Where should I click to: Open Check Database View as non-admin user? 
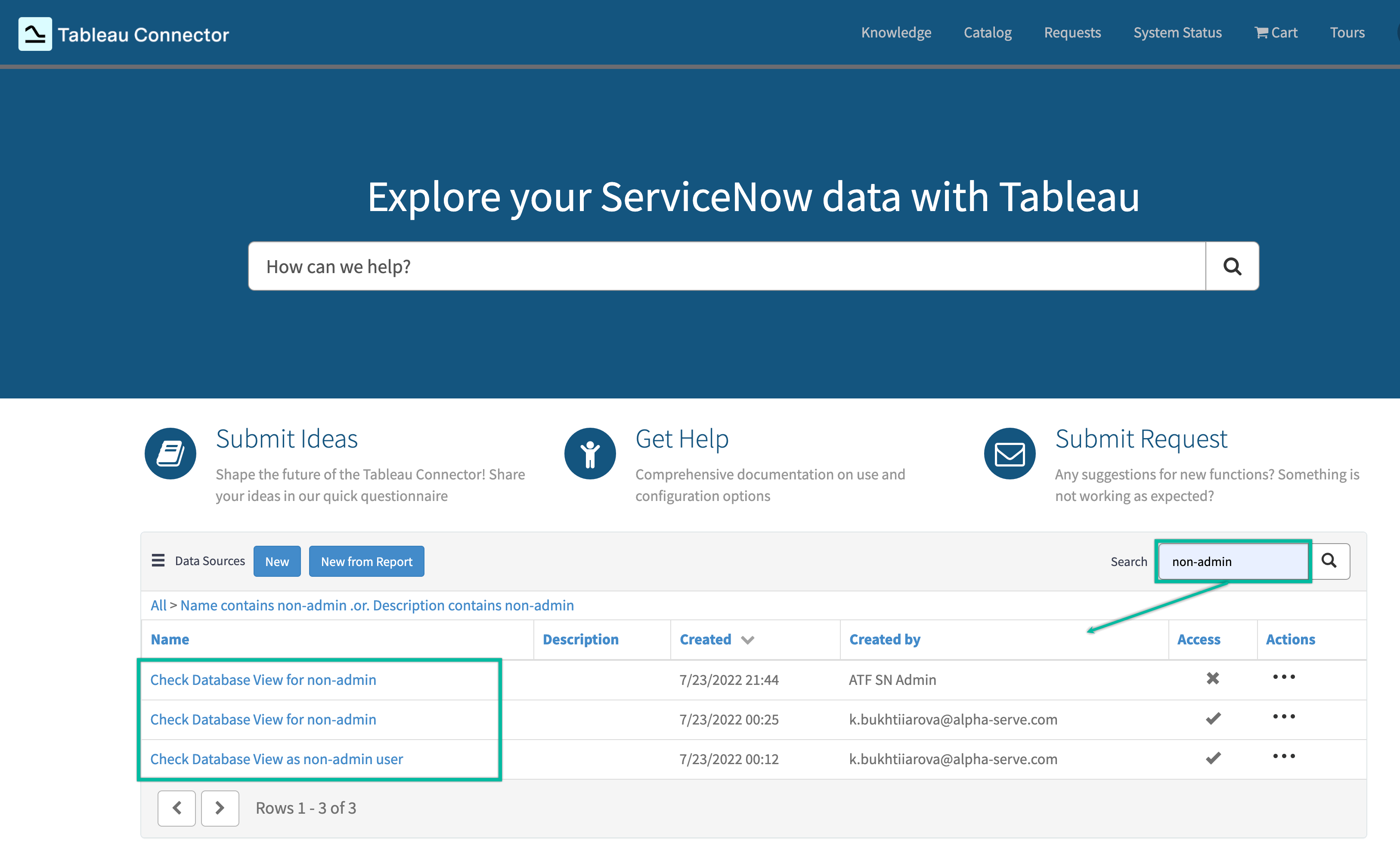click(x=277, y=759)
